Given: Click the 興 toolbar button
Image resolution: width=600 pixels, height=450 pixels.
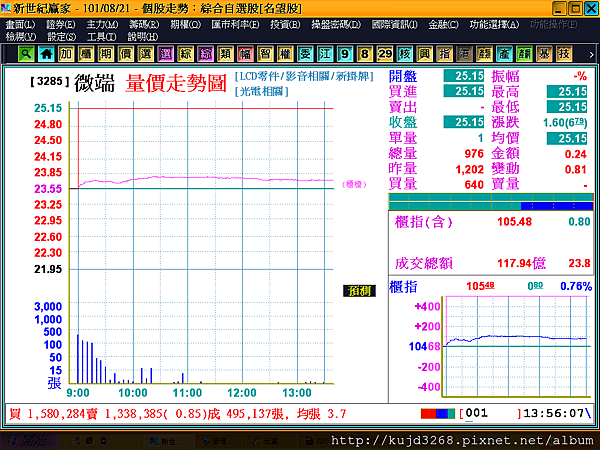Looking at the screenshot, I should tap(424, 54).
